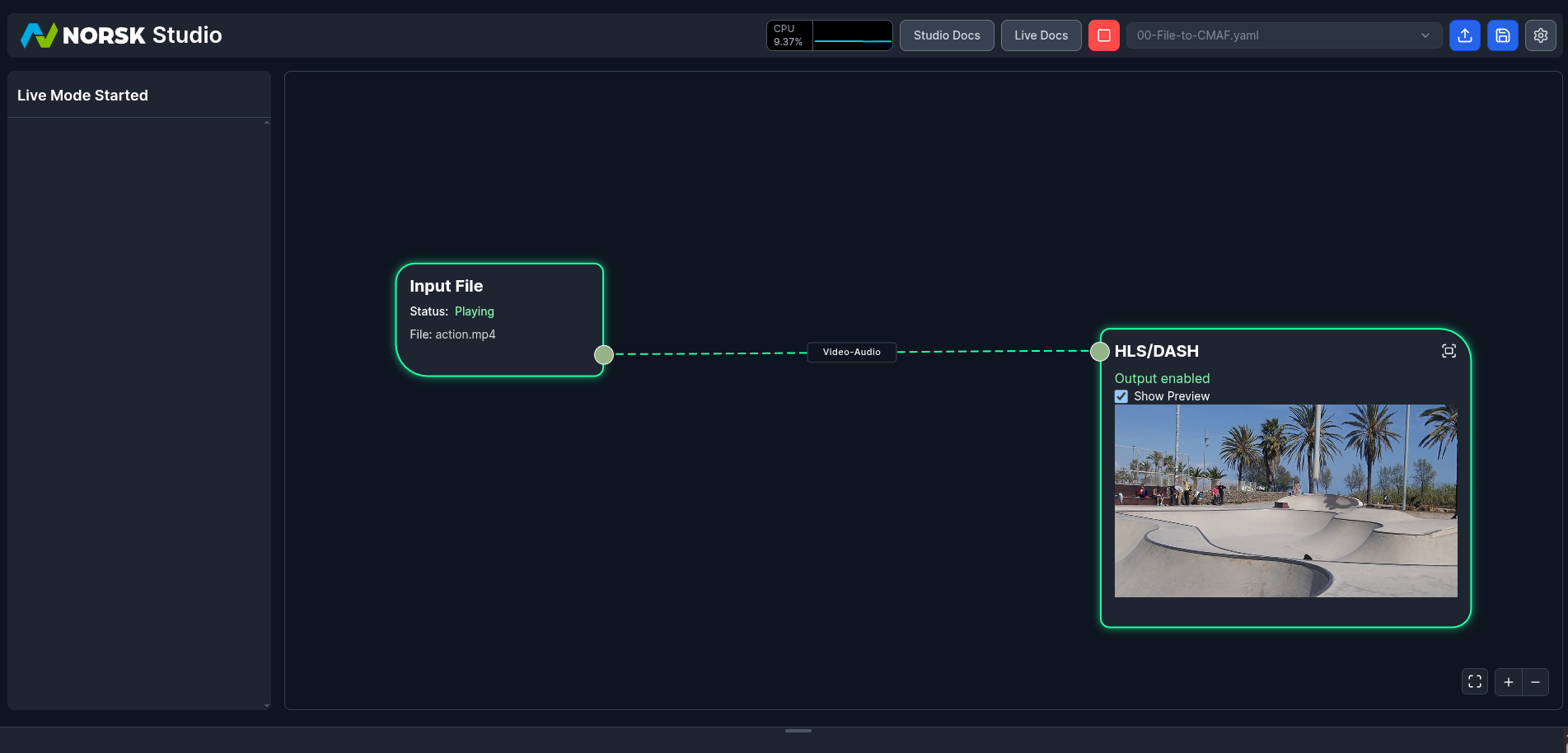Image resolution: width=1568 pixels, height=753 pixels.
Task: Click the HLS/DASH input port handle
Action: [x=1100, y=352]
